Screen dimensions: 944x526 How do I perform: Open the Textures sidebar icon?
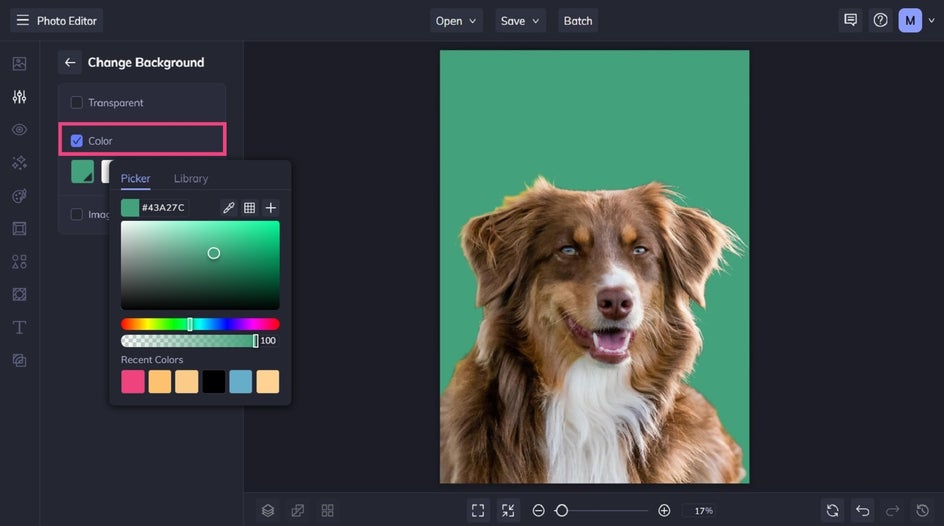(19, 360)
